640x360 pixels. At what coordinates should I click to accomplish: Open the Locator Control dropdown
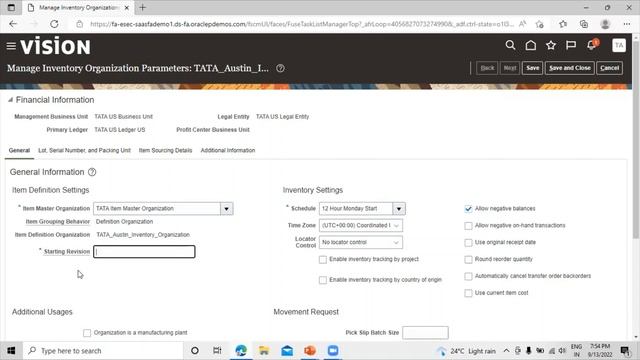pos(361,242)
